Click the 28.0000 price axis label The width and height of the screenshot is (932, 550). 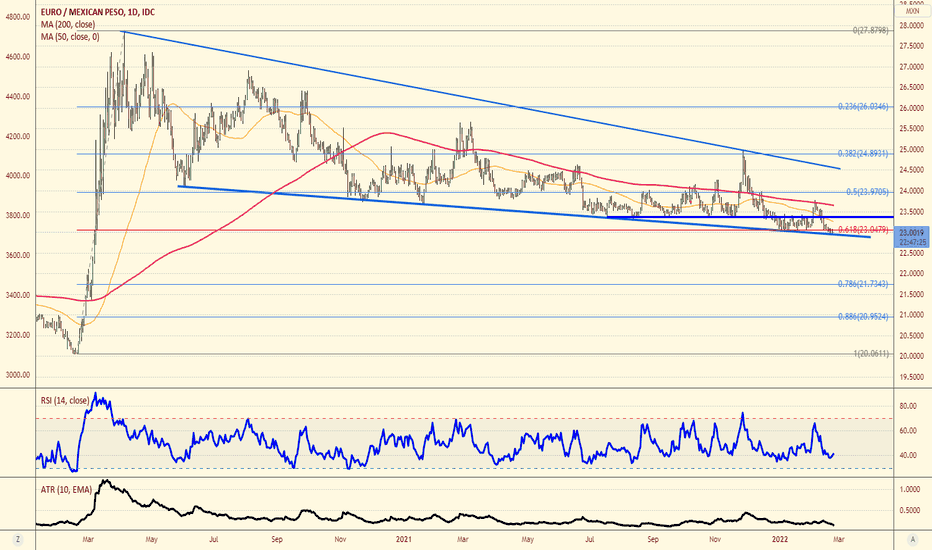pyautogui.click(x=912, y=26)
